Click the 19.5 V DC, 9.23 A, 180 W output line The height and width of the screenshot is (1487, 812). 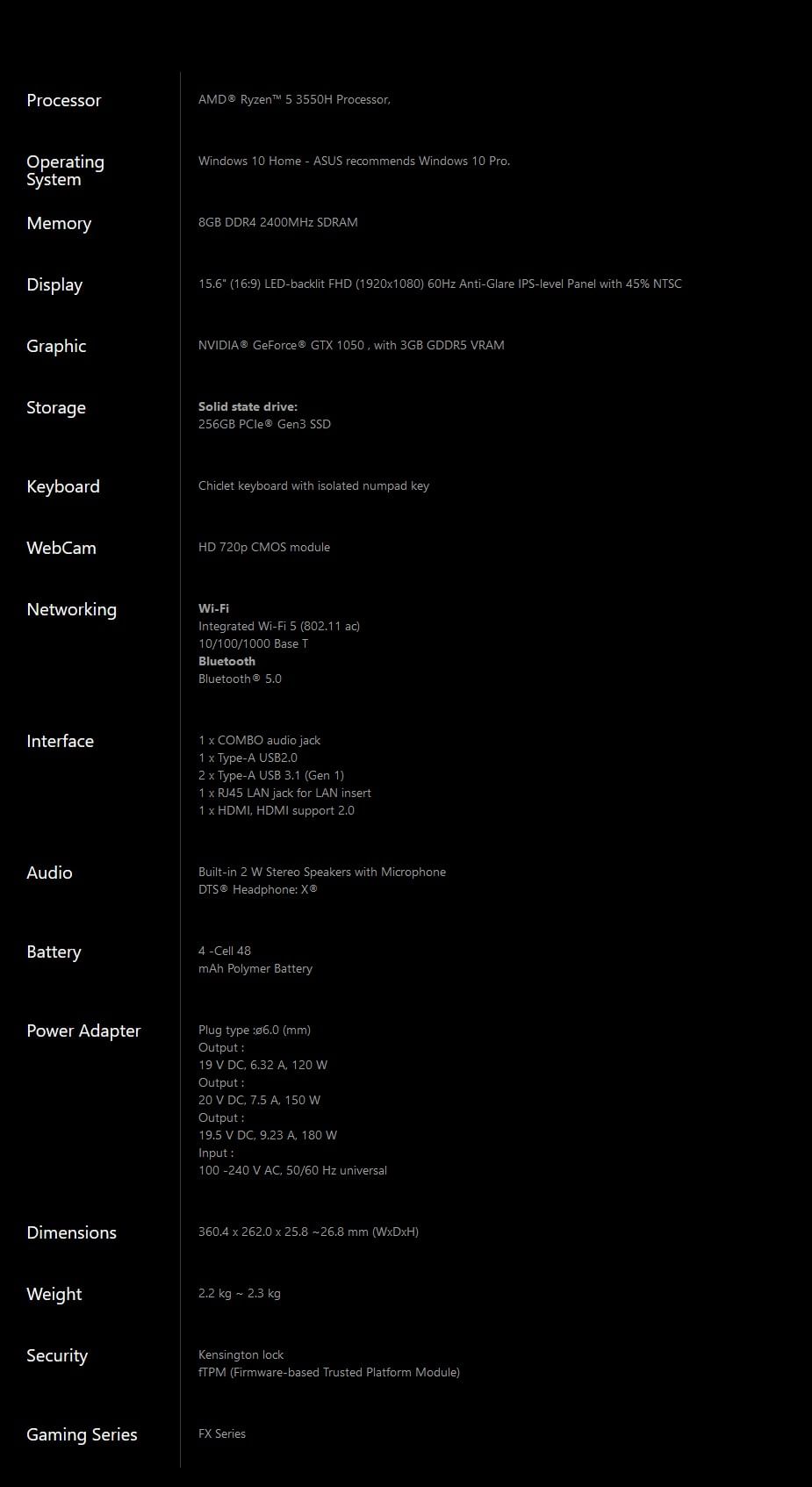(267, 1136)
